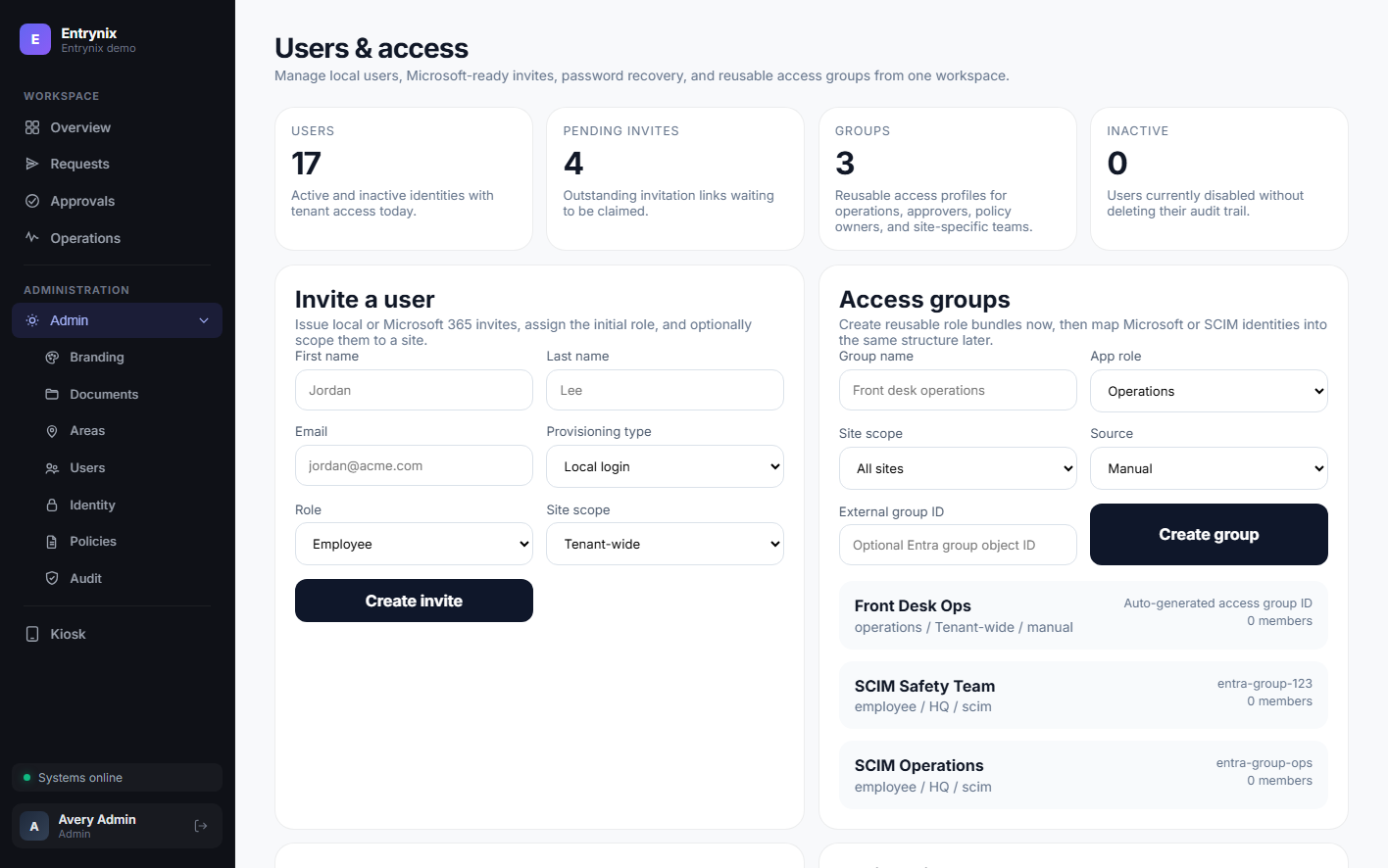Open the Role dropdown set to Employee
Image resolution: width=1388 pixels, height=868 pixels.
click(414, 543)
